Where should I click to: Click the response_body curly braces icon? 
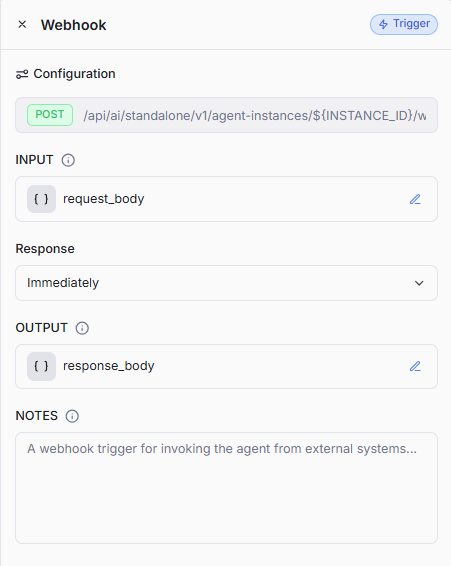(x=41, y=366)
